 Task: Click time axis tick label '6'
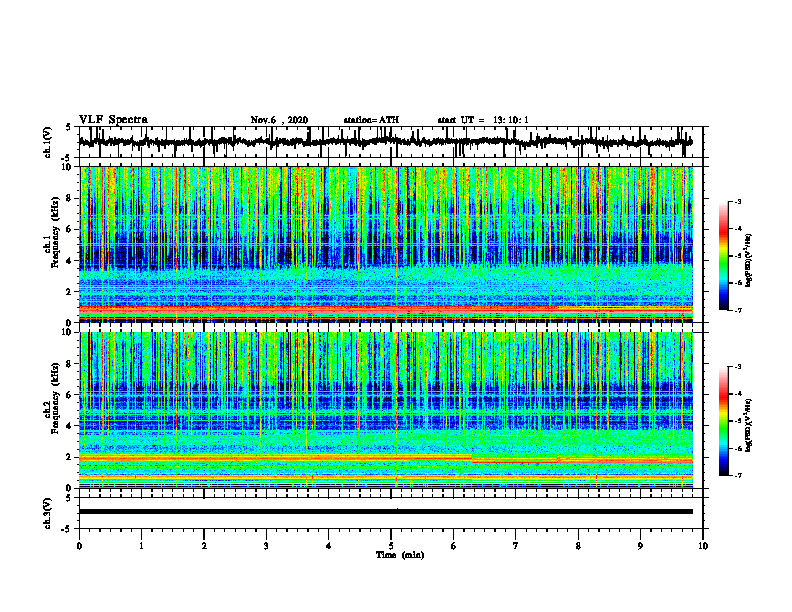pyautogui.click(x=454, y=546)
